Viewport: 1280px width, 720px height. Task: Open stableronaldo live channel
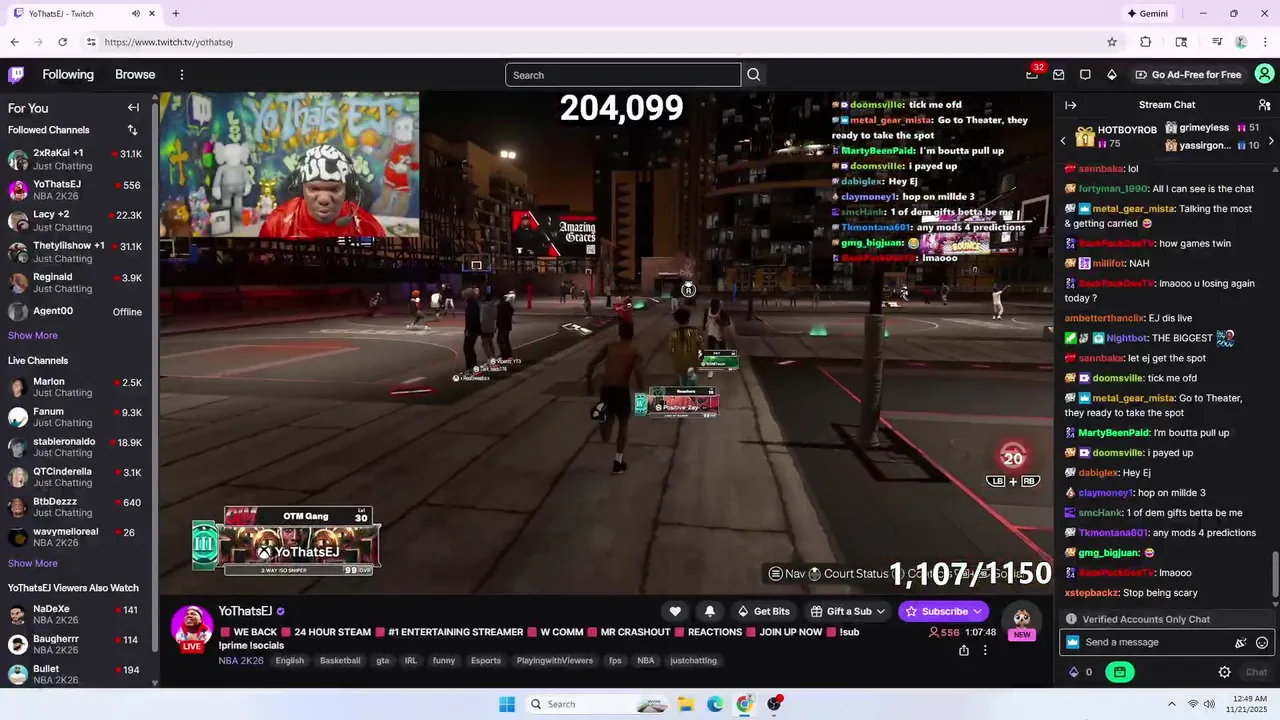tap(75, 447)
